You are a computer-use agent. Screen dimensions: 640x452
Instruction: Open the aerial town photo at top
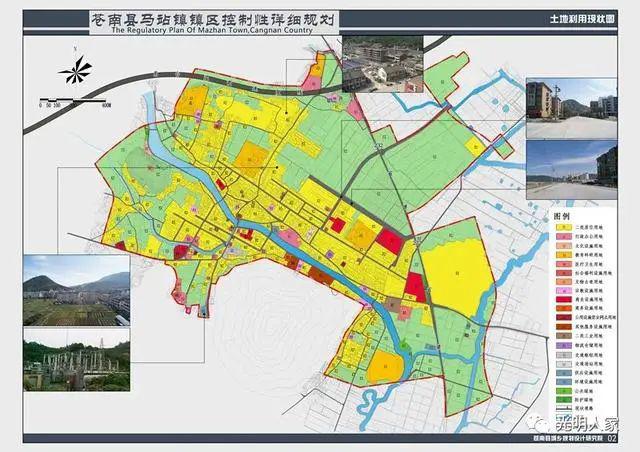tap(382, 64)
